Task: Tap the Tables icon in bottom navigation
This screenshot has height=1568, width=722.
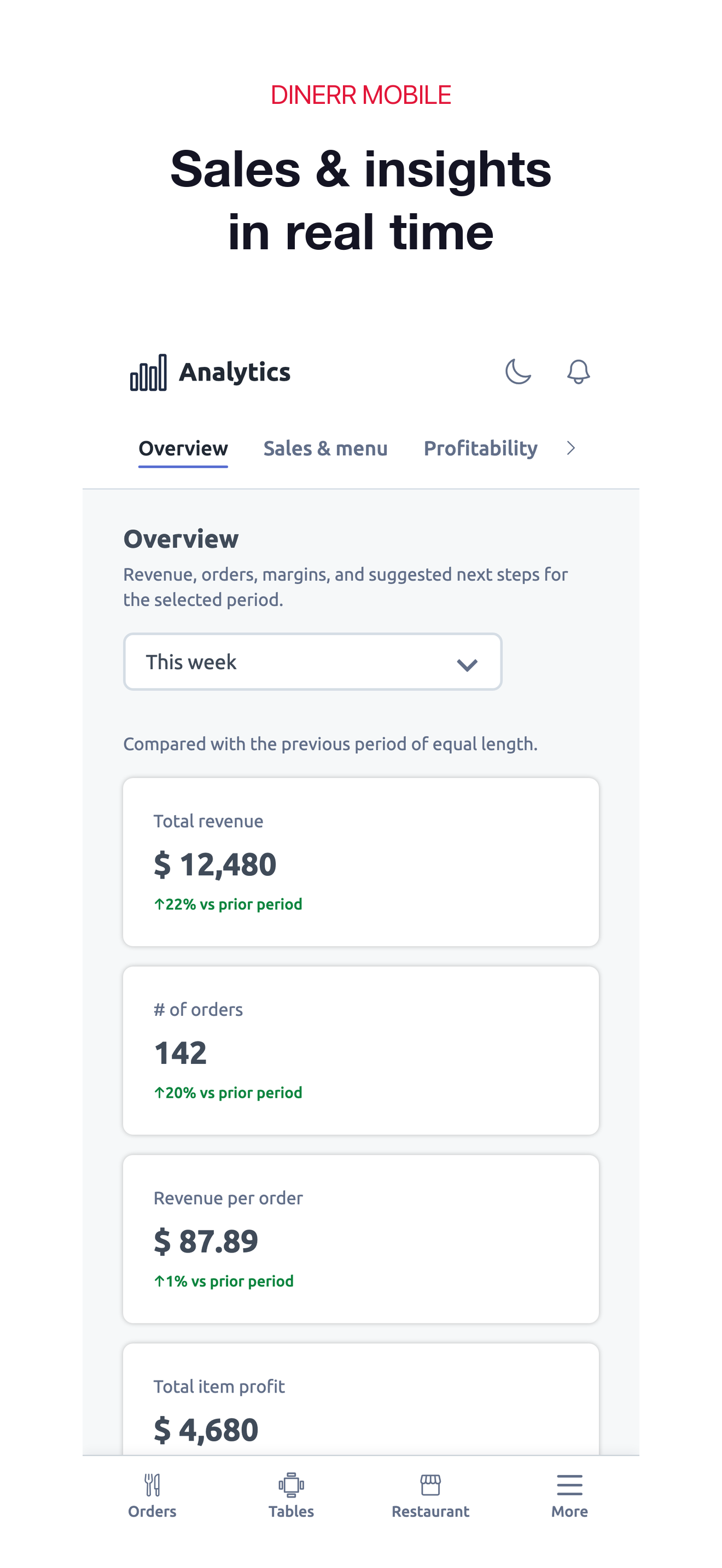Action: pos(292,1485)
